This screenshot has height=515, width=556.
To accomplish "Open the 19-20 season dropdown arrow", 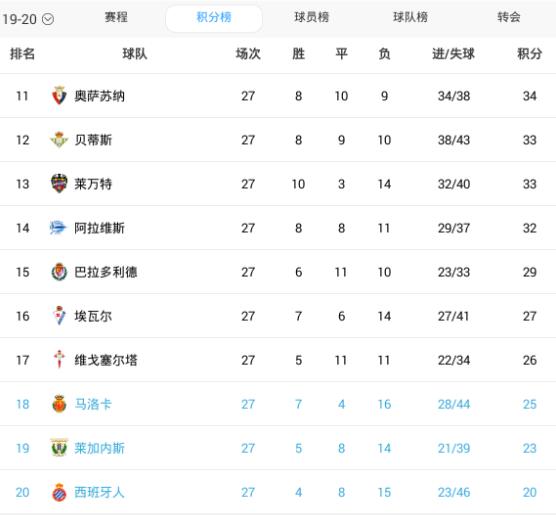I will coord(48,19).
